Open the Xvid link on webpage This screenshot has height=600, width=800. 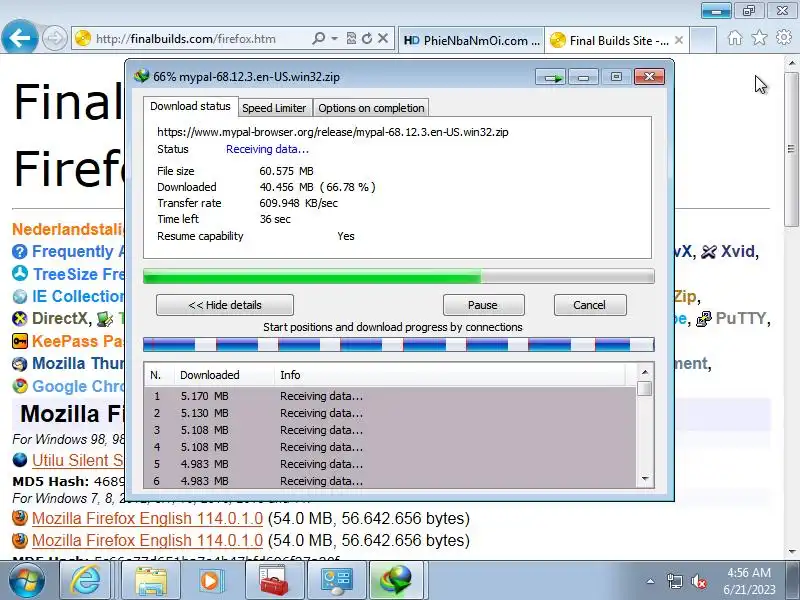coord(737,252)
